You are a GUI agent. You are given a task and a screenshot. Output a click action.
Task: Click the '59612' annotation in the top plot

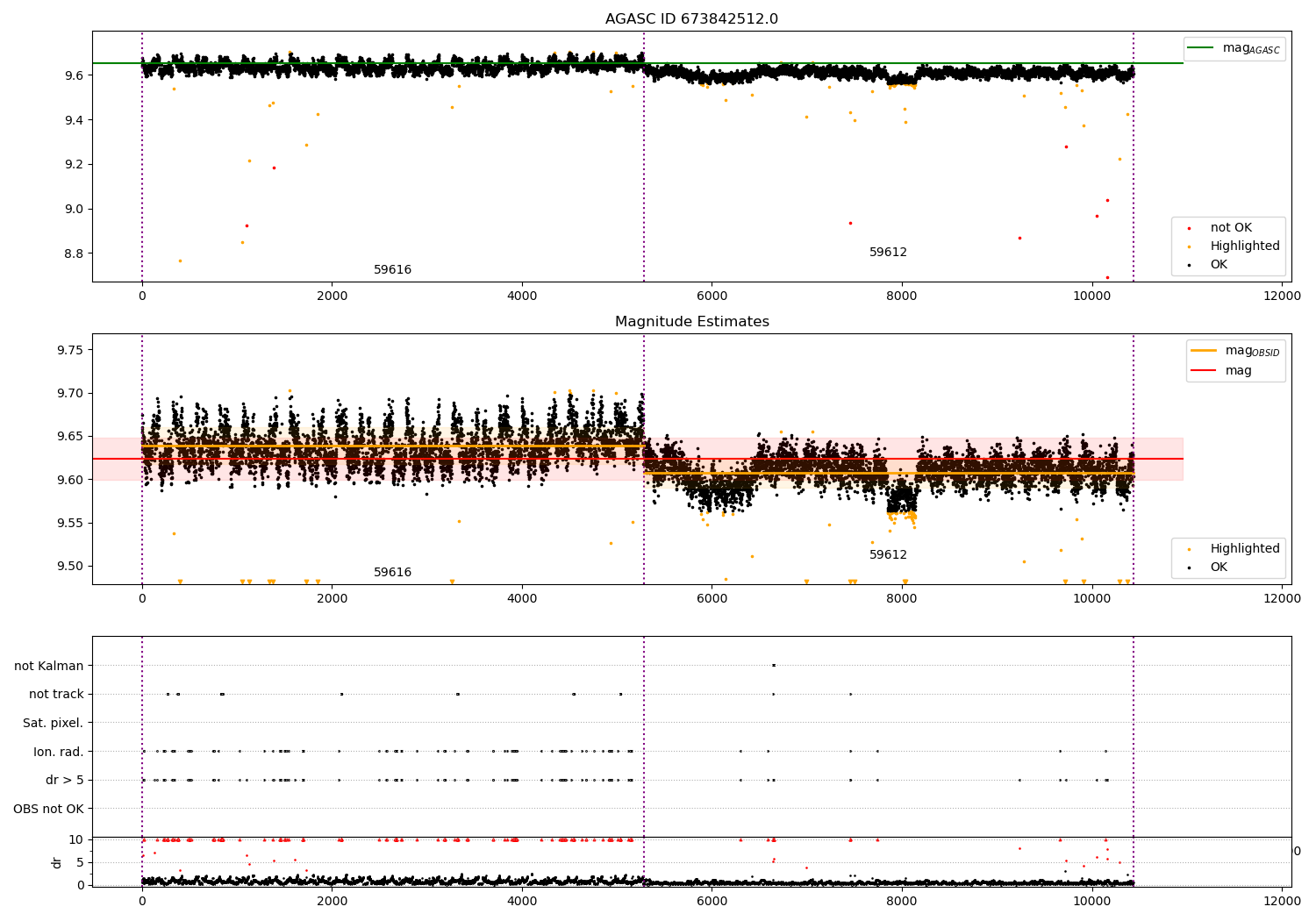[x=888, y=253]
